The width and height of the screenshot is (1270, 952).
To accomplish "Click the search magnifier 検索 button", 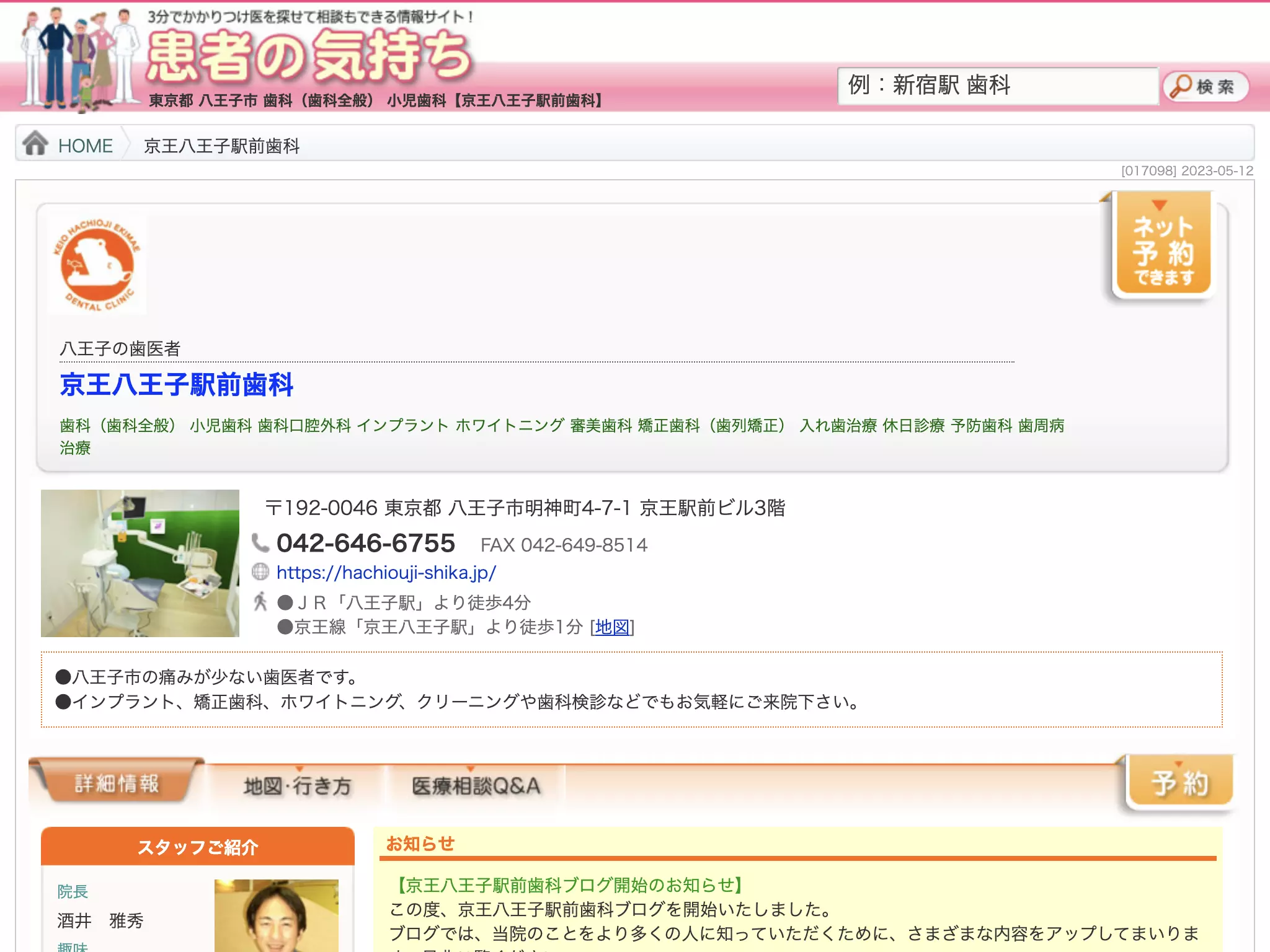I will (x=1205, y=87).
